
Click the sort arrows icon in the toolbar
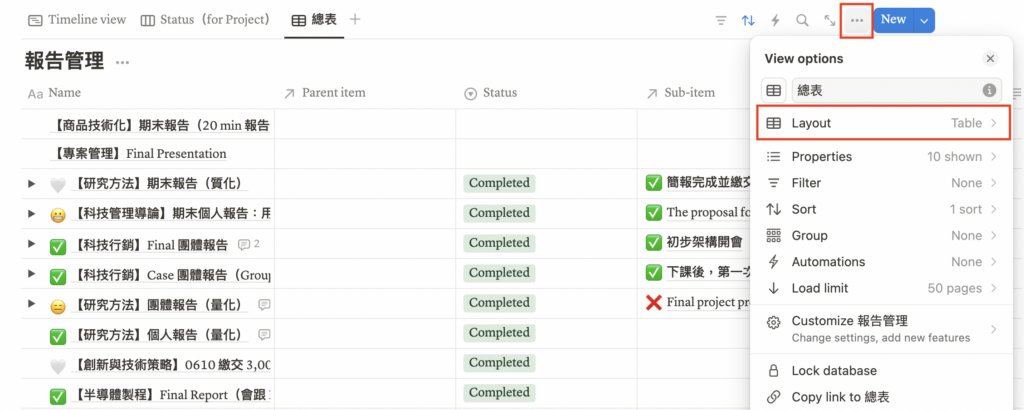(x=748, y=20)
